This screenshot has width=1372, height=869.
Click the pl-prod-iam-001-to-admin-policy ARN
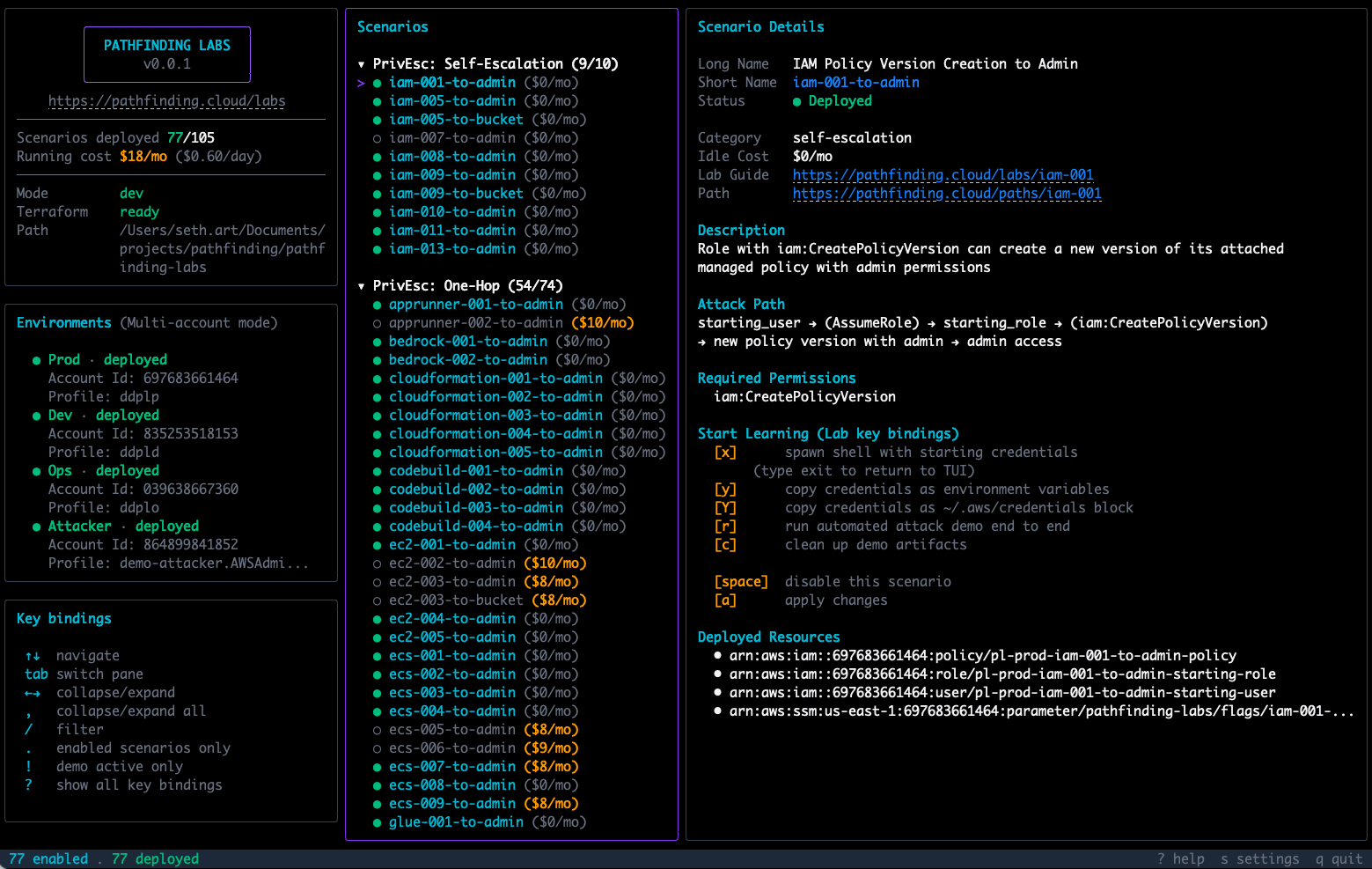(983, 656)
